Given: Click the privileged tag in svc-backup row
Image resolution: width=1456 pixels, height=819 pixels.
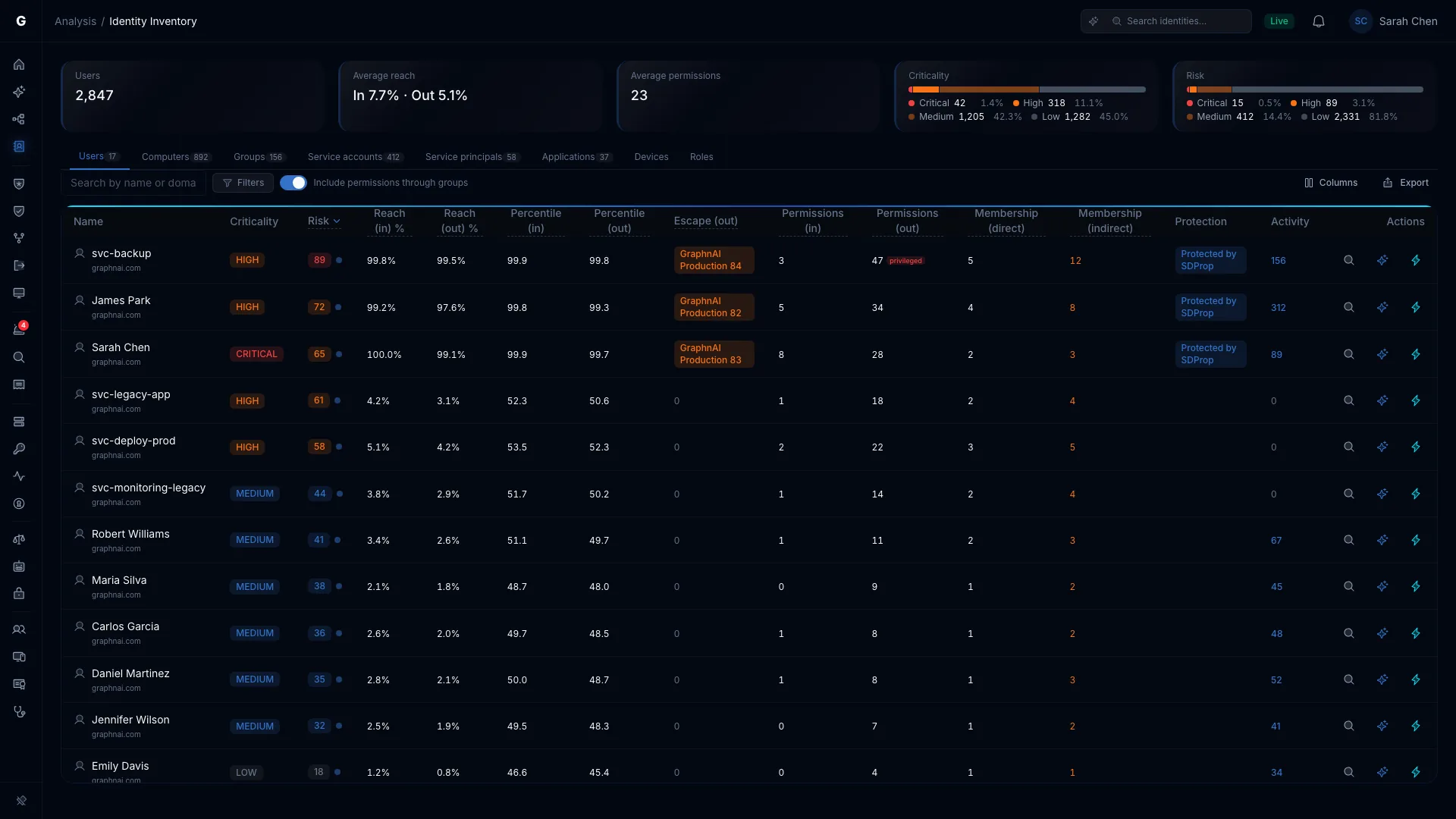Looking at the screenshot, I should click(x=906, y=261).
